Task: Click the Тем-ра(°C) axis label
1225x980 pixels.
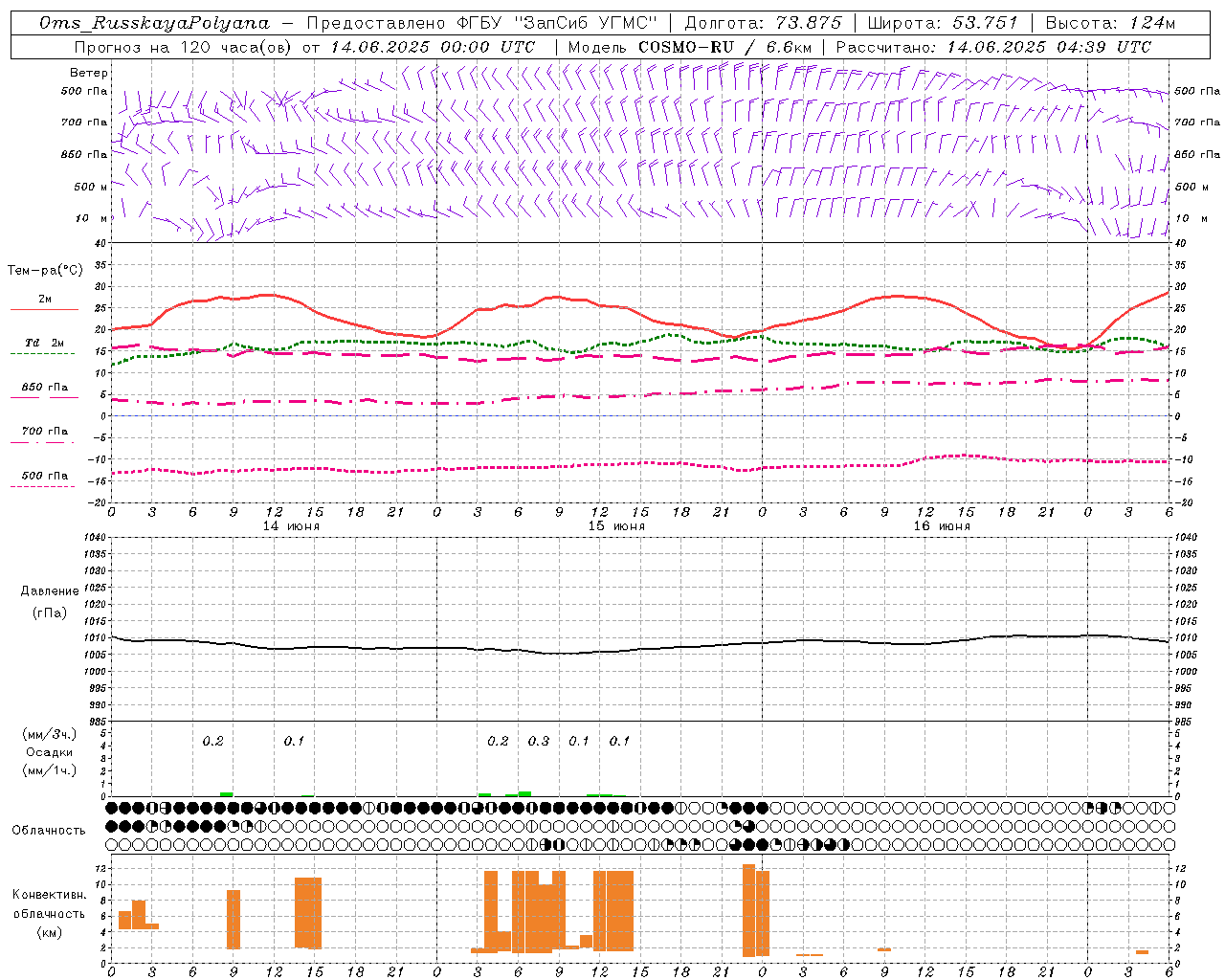Action: tap(45, 271)
